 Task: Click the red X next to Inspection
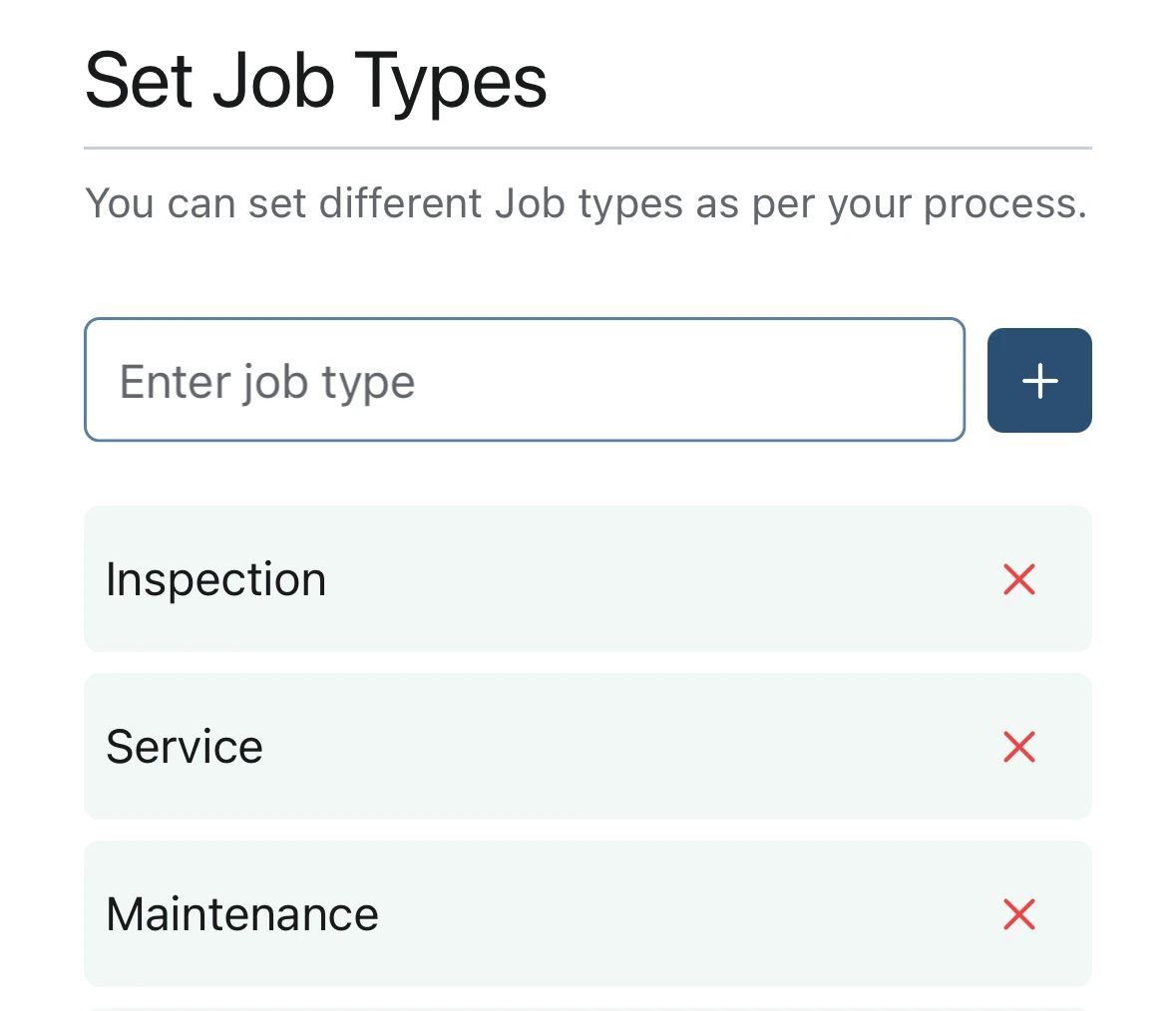pos(1018,579)
